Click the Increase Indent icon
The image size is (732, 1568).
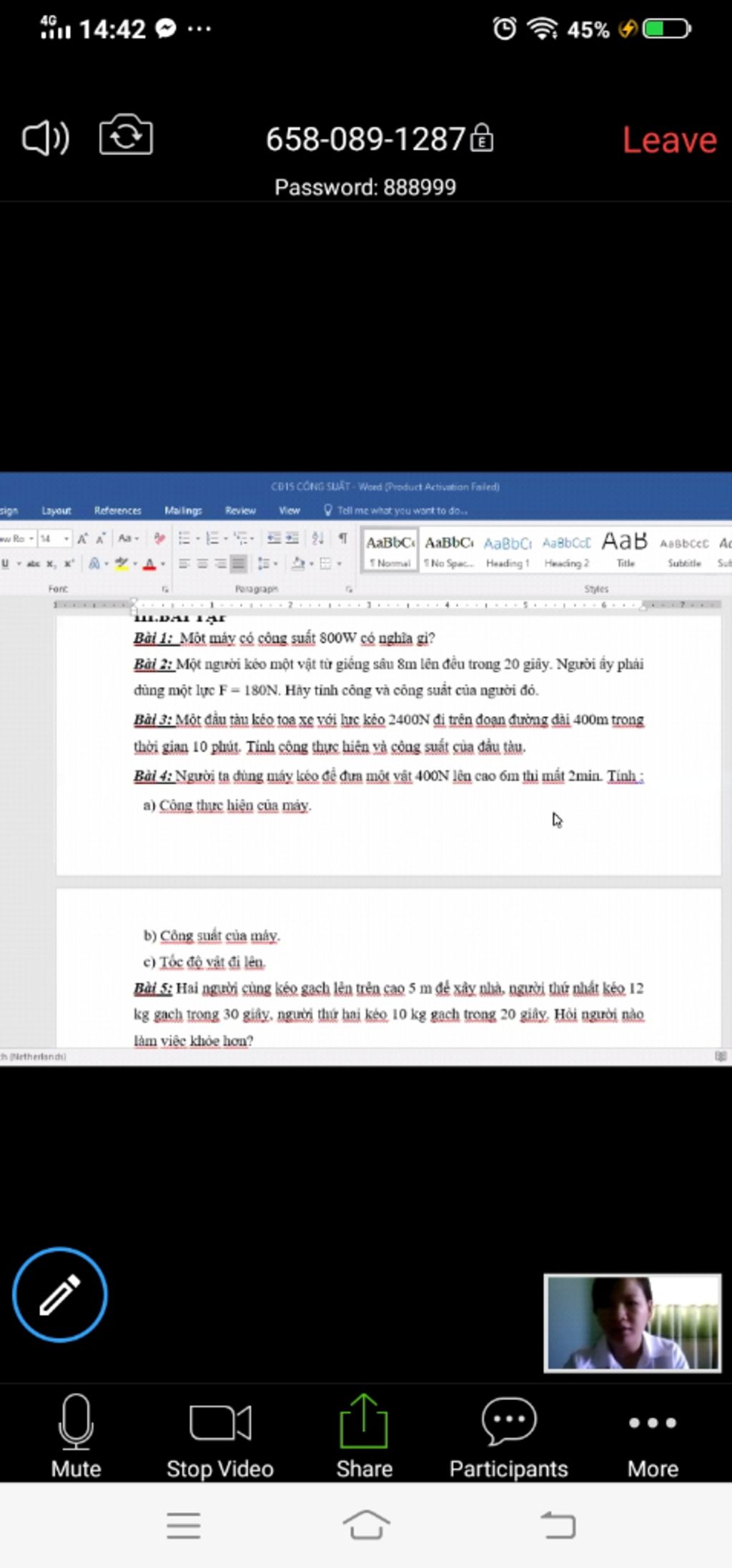292,538
